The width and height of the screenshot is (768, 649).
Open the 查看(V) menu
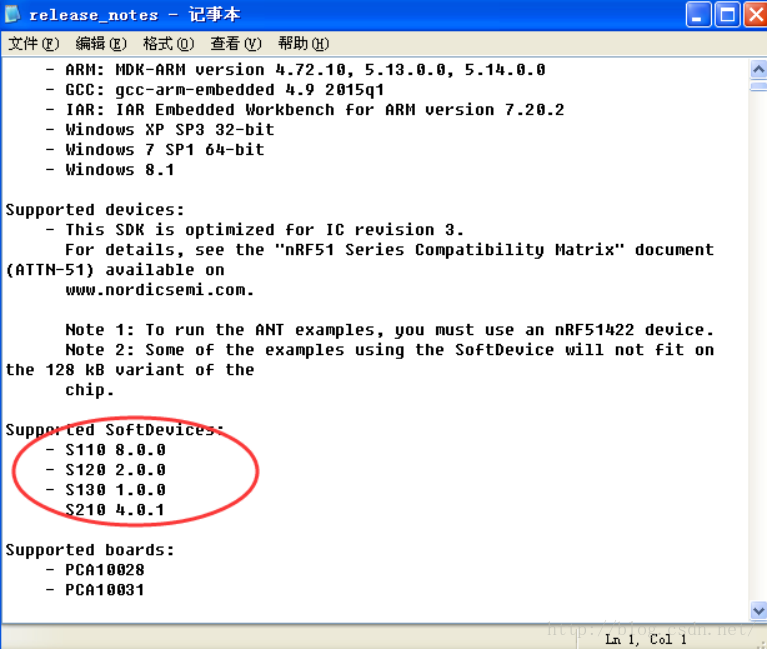click(236, 44)
